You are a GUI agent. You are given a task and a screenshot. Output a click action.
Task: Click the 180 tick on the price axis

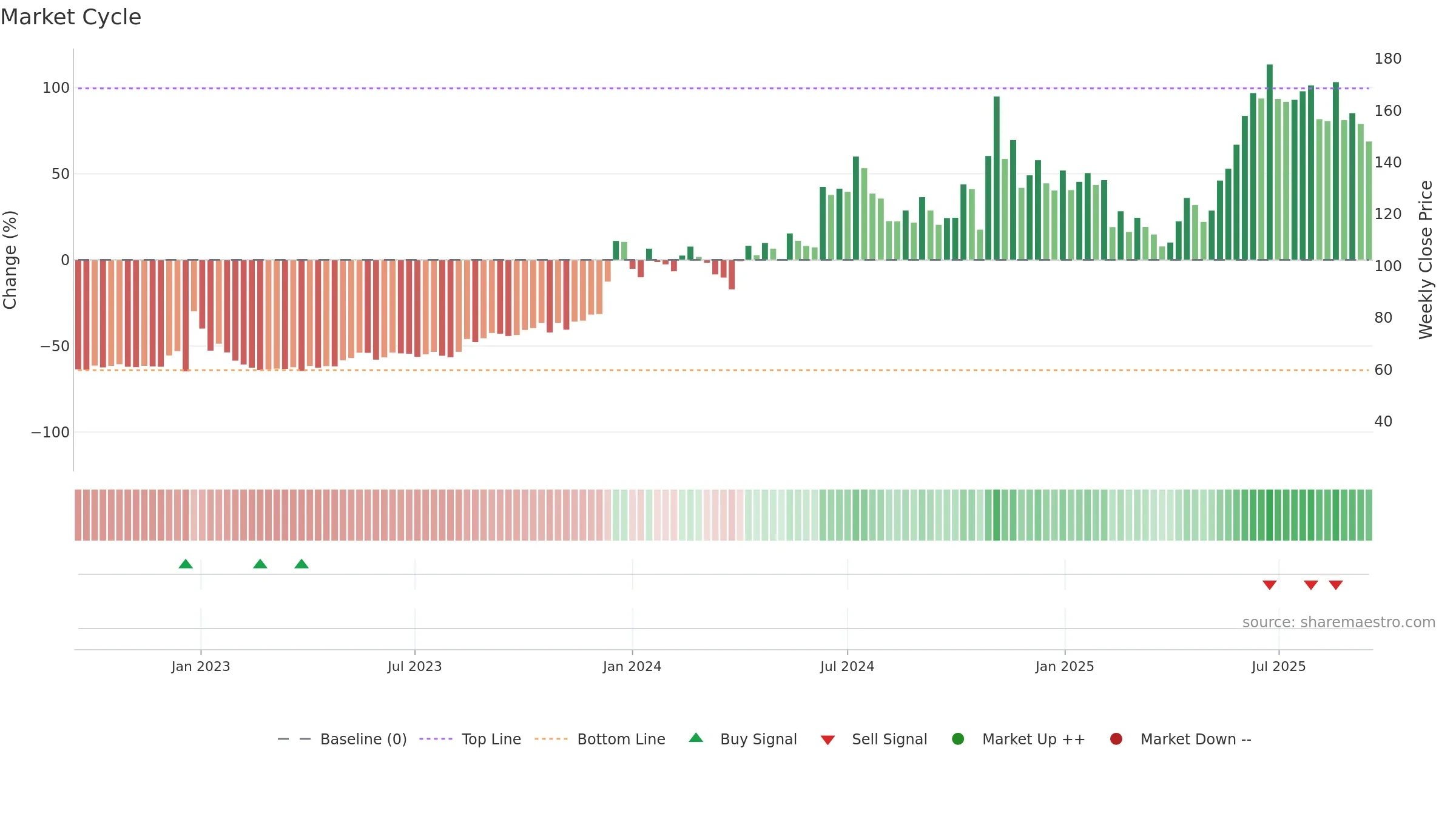1388,59
